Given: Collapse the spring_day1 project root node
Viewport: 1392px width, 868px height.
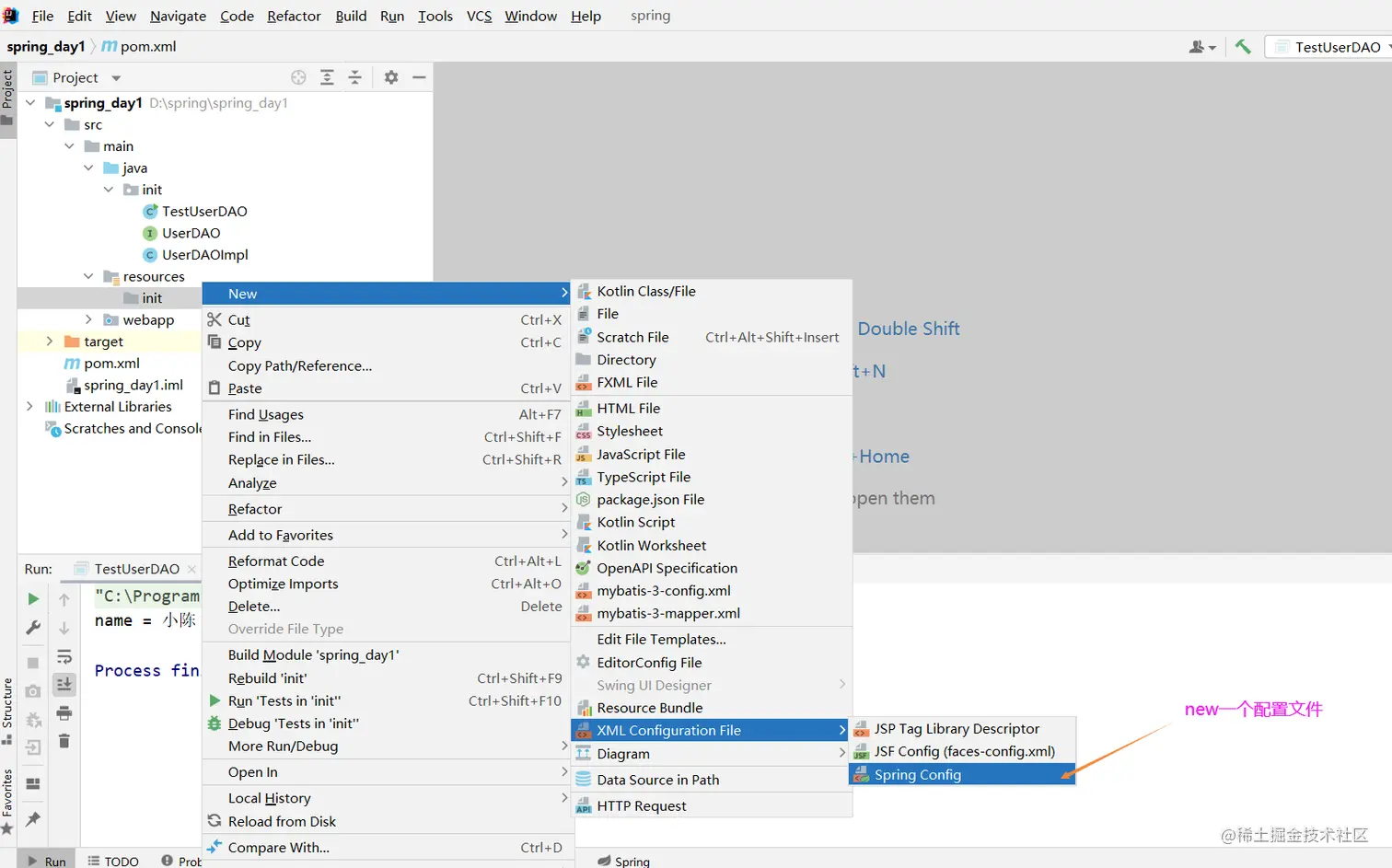Looking at the screenshot, I should pyautogui.click(x=30, y=103).
